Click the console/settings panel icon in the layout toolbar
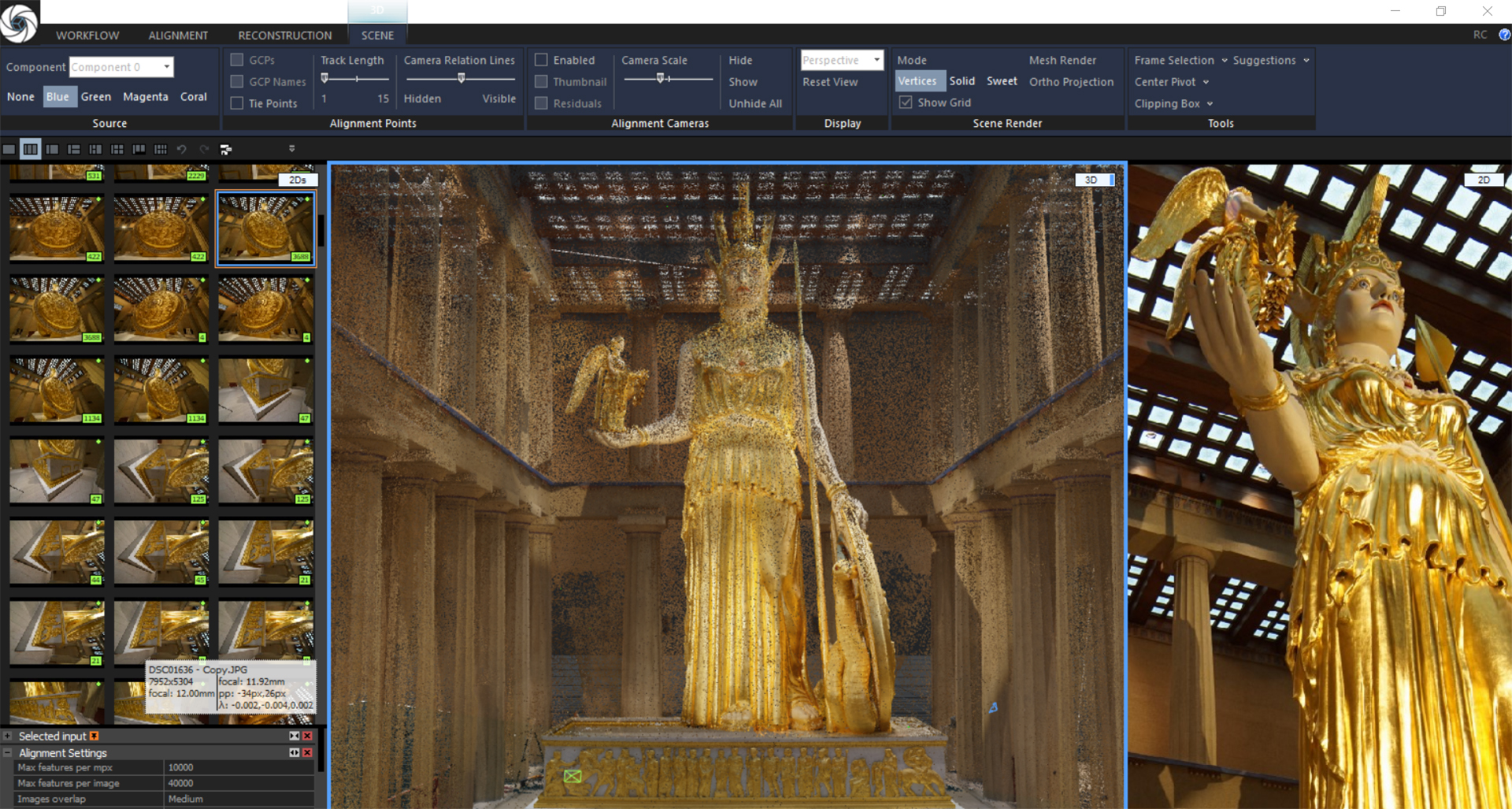The image size is (1512, 809). [x=226, y=149]
